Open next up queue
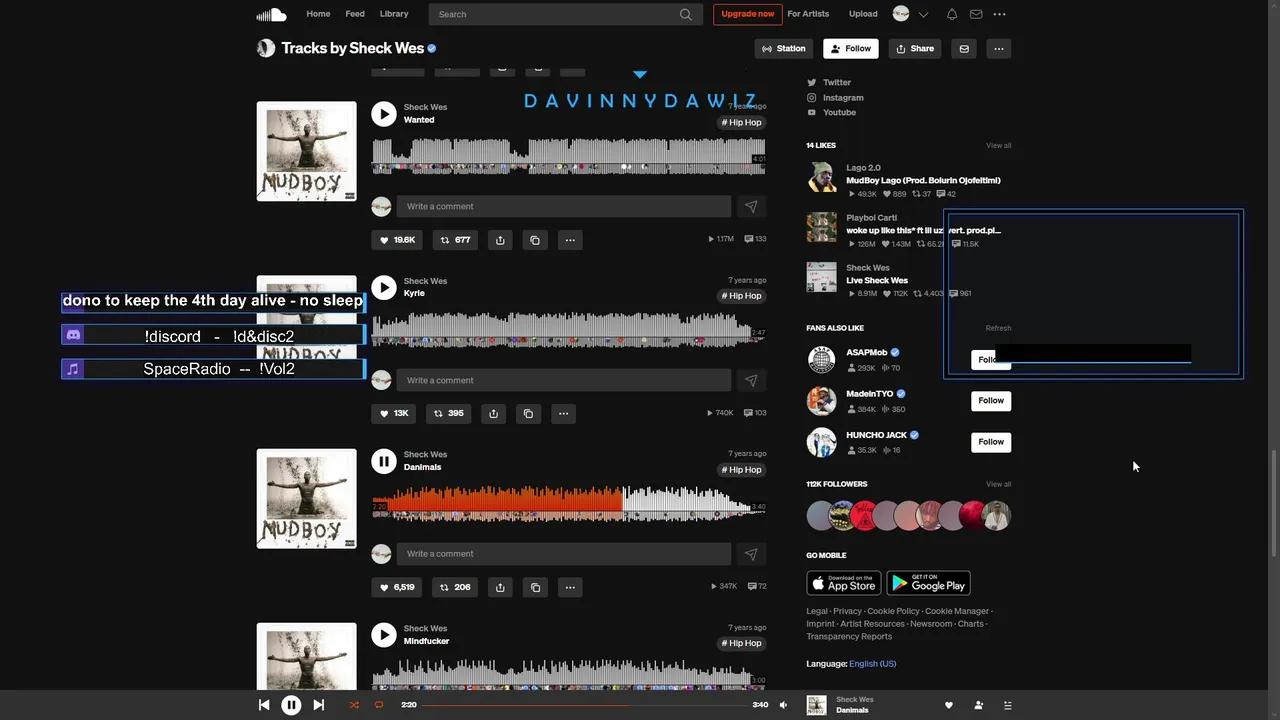 pyautogui.click(x=1007, y=705)
